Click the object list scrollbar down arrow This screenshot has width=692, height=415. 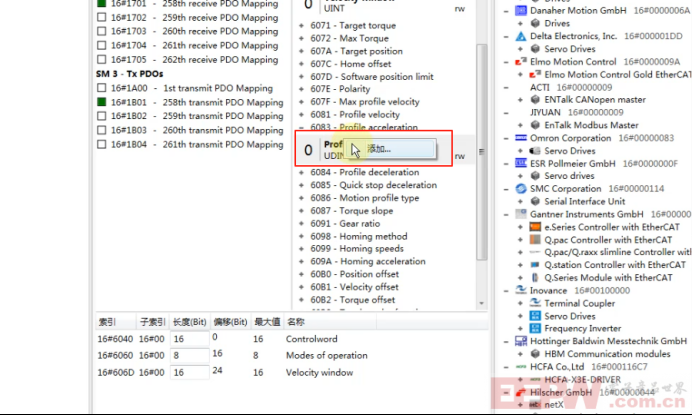(481, 303)
